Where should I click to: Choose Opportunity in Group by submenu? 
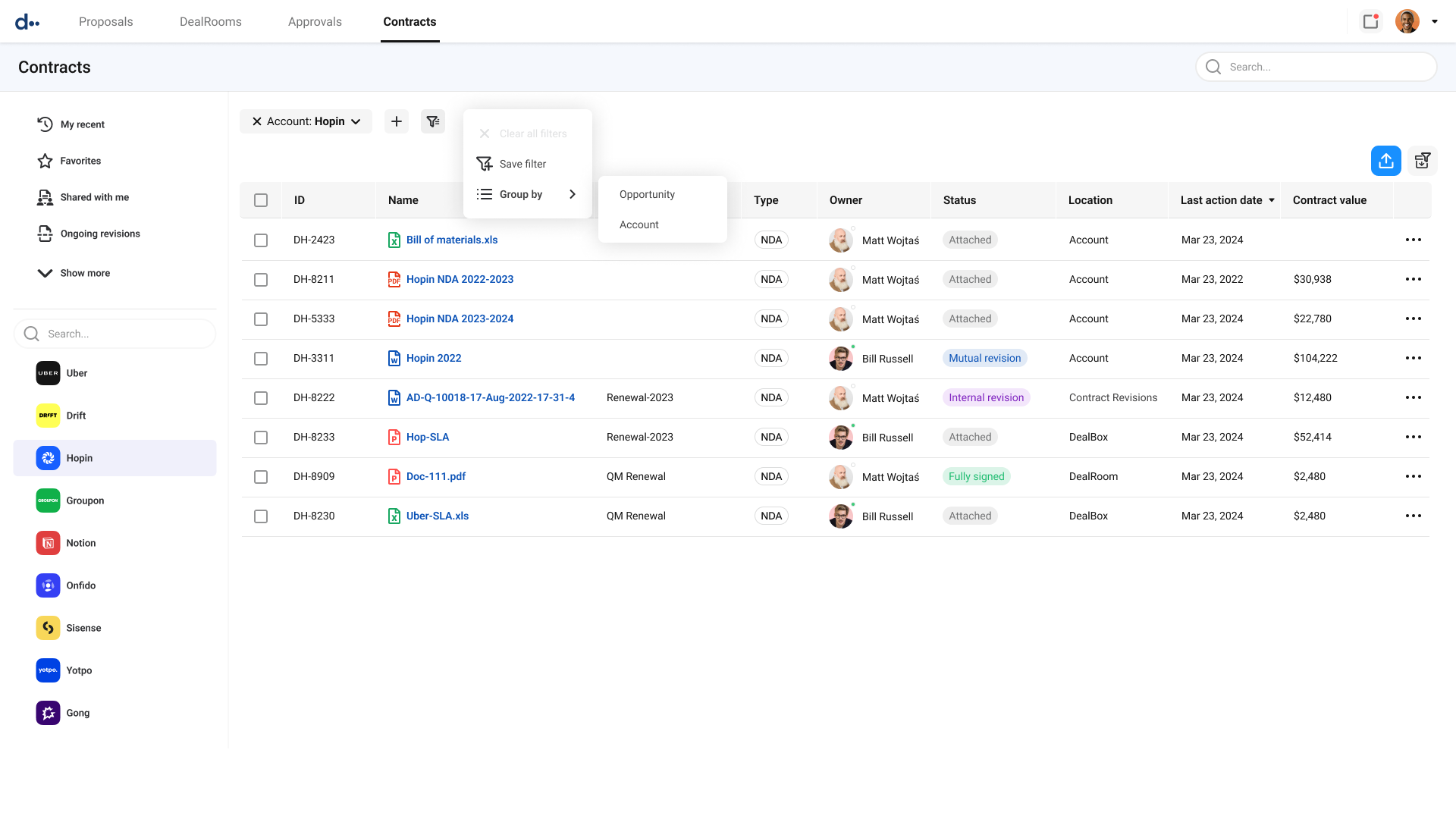647,194
